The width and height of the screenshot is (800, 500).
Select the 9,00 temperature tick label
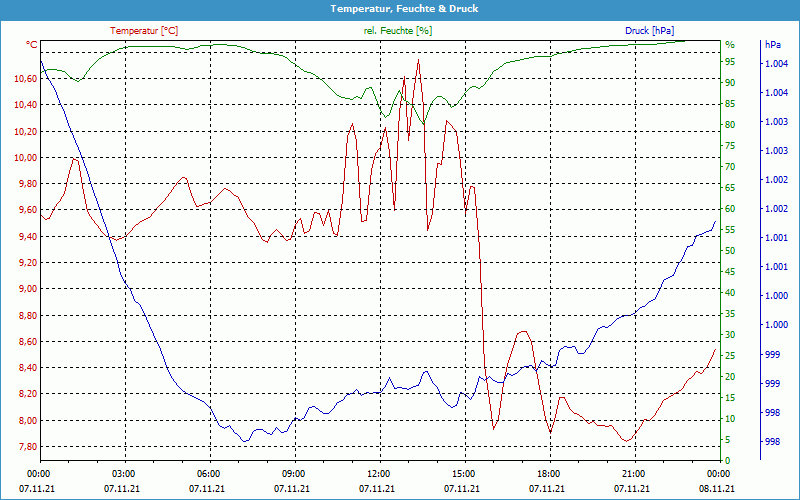[x=26, y=289]
